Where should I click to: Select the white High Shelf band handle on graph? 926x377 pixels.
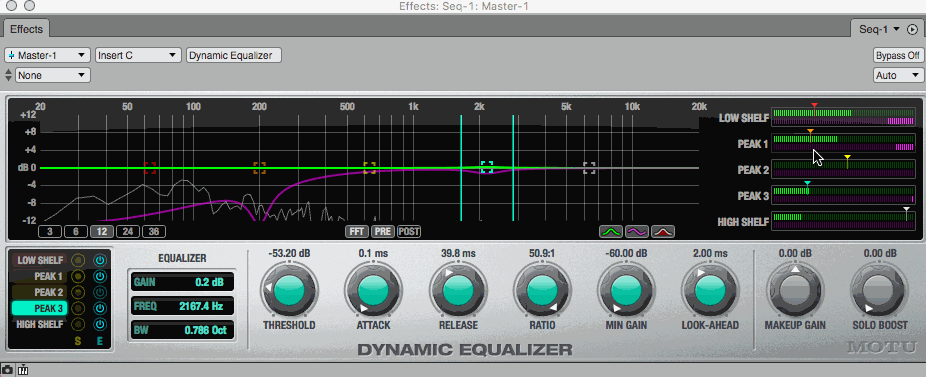(589, 168)
